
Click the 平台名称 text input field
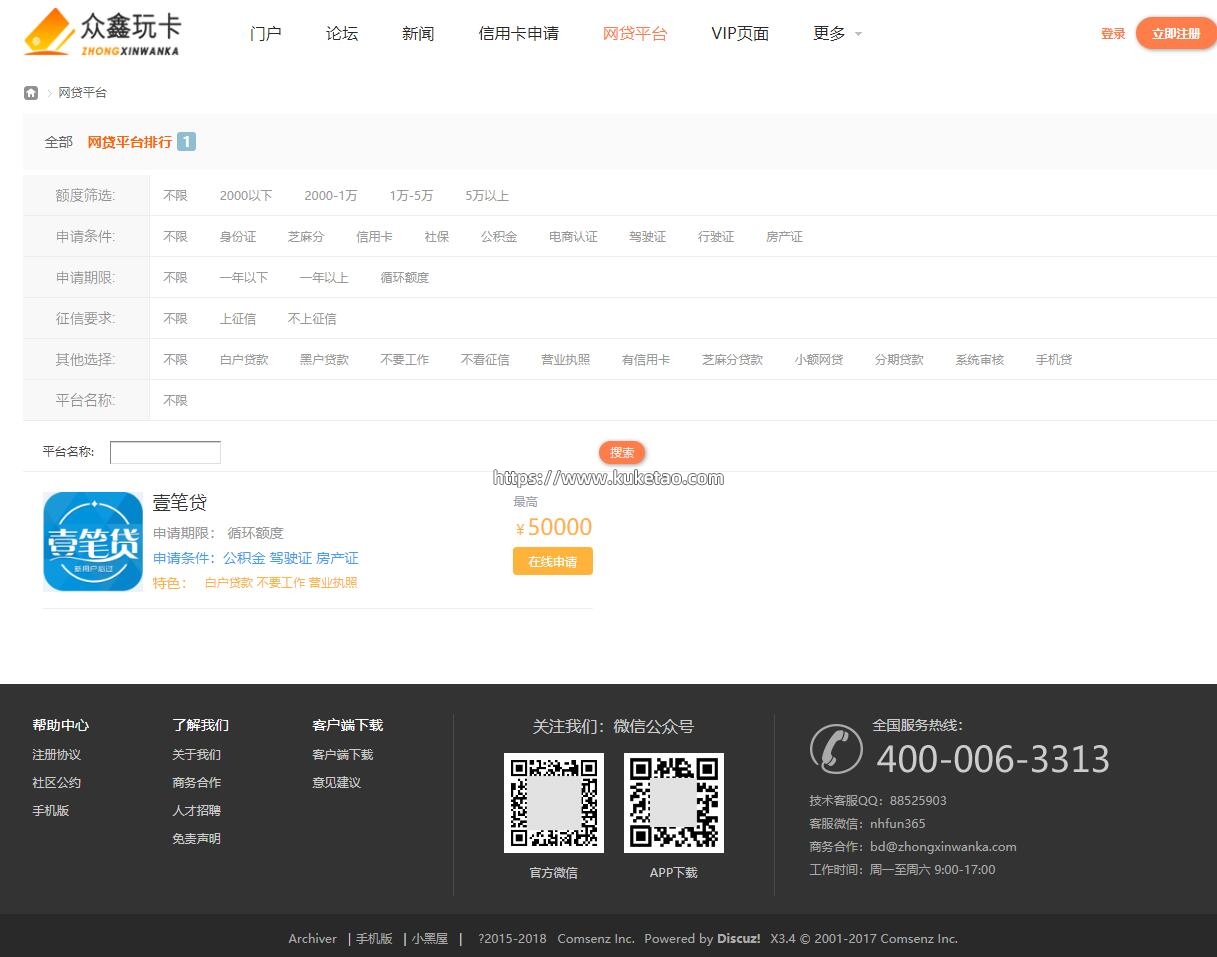point(165,453)
